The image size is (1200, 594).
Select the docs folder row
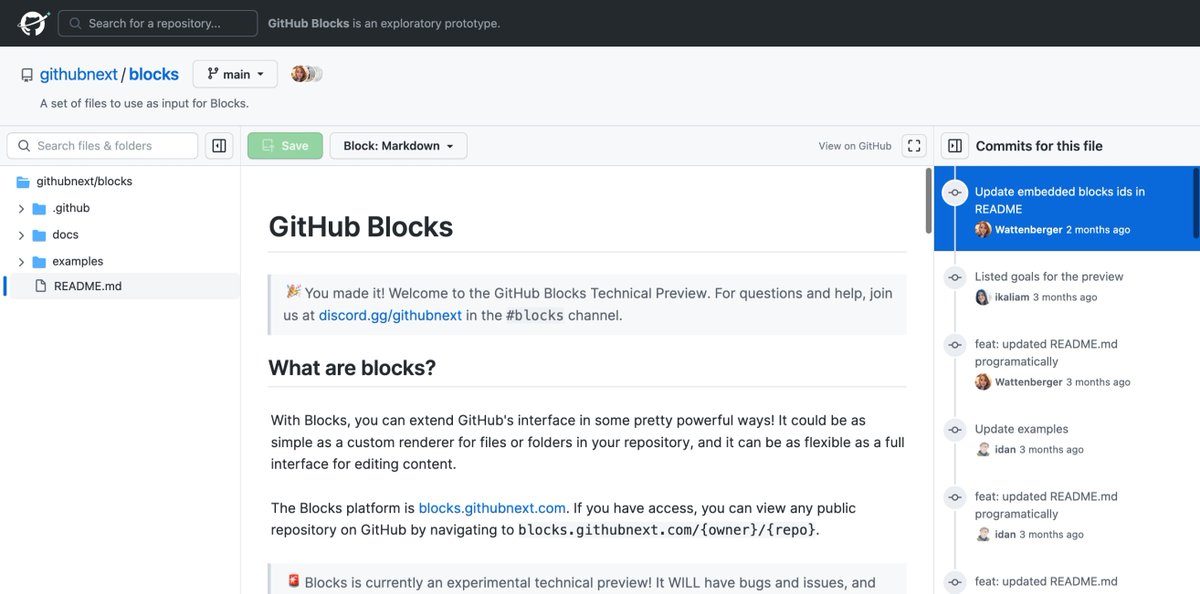(x=122, y=235)
